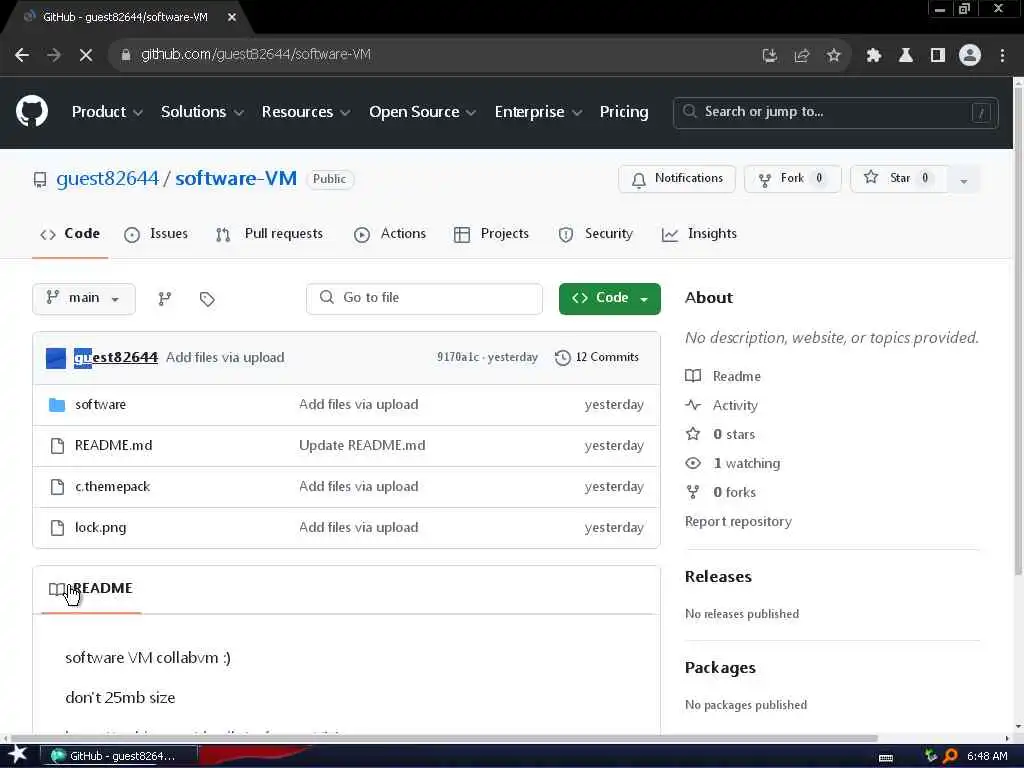This screenshot has height=768, width=1024.
Task: Open Readme link in About
Action: (737, 377)
